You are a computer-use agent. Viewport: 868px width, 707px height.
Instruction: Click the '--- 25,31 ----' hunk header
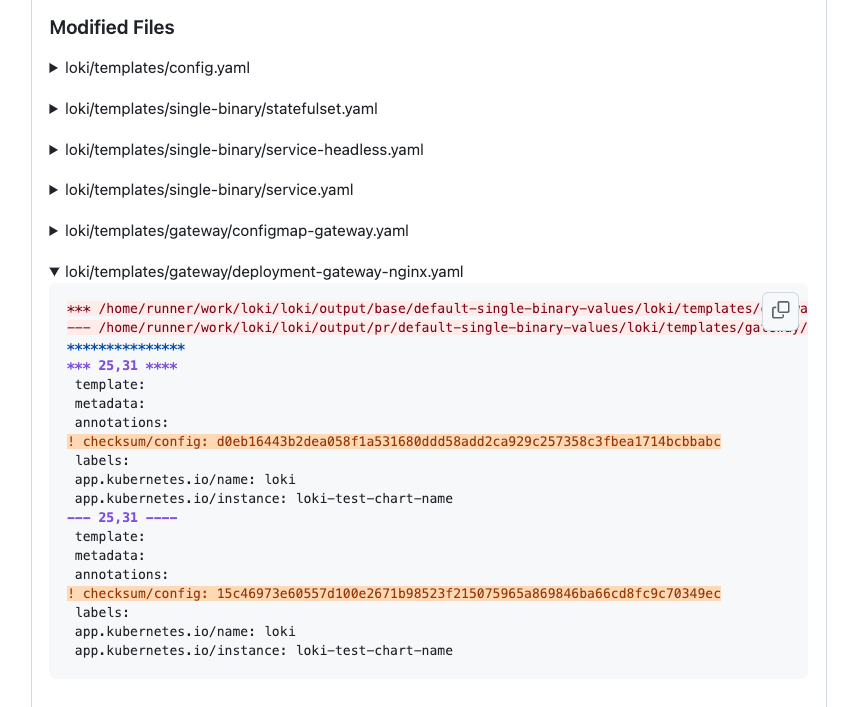pyautogui.click(x=121, y=518)
